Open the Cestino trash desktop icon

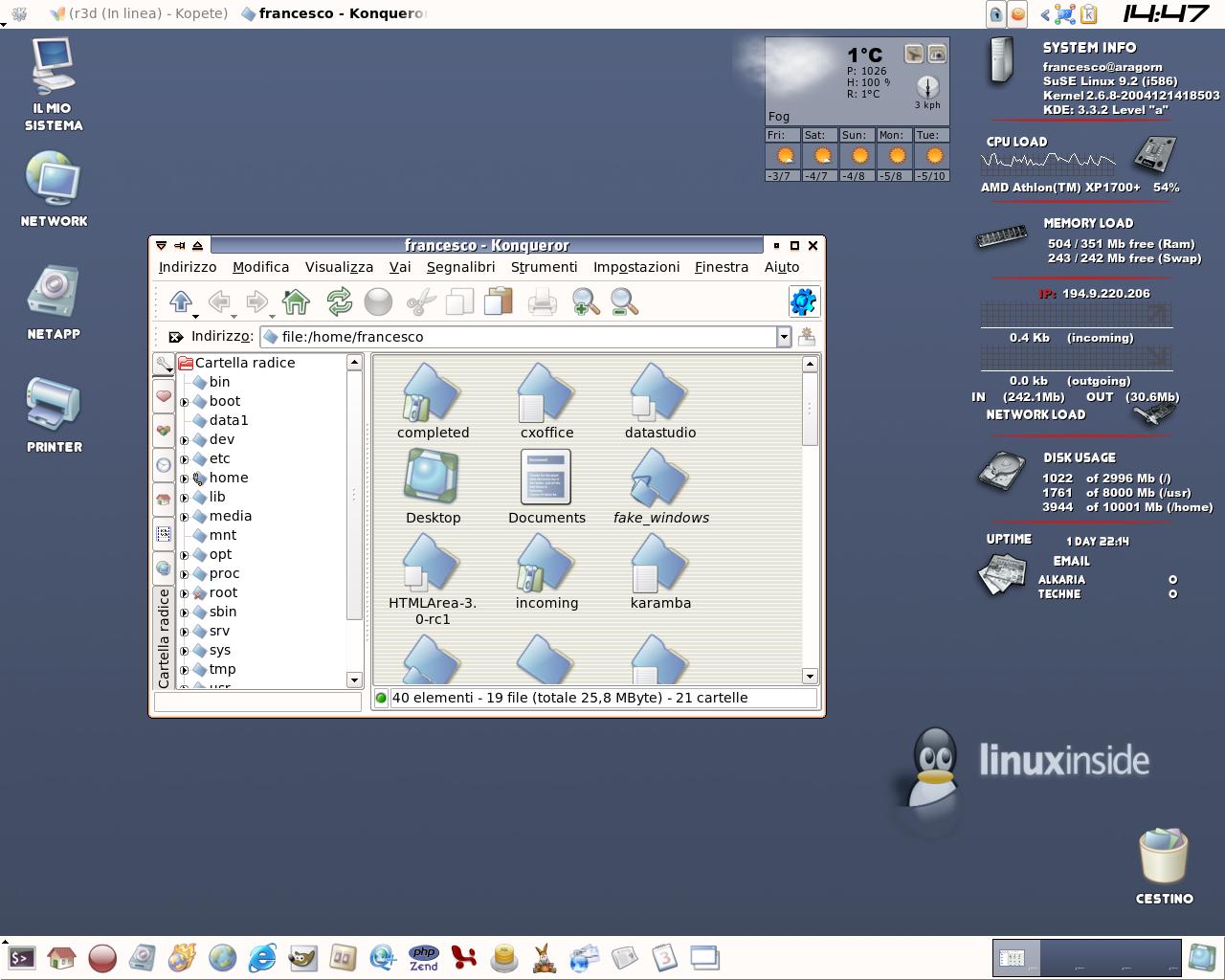[1164, 865]
